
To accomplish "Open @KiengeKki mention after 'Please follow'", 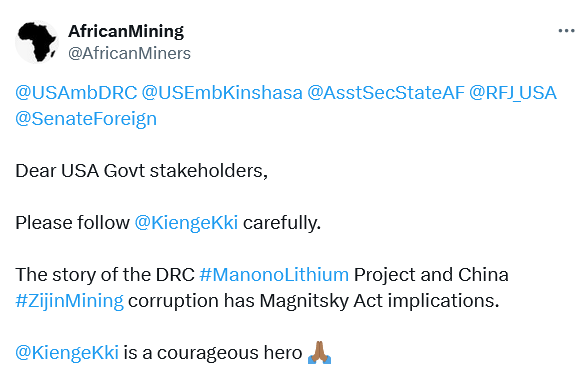I will tap(186, 223).
